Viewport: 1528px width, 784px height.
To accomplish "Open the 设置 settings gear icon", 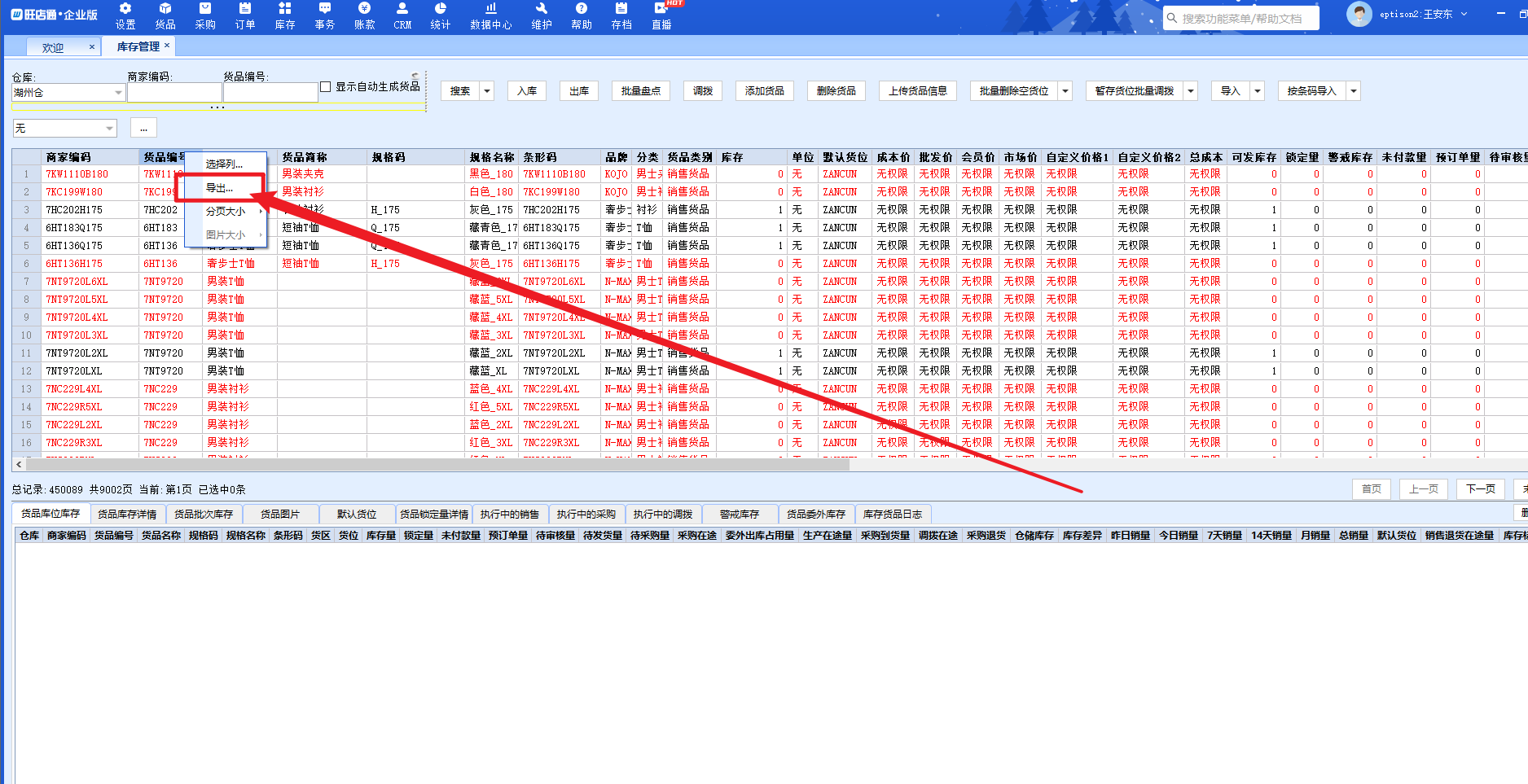I will [125, 9].
